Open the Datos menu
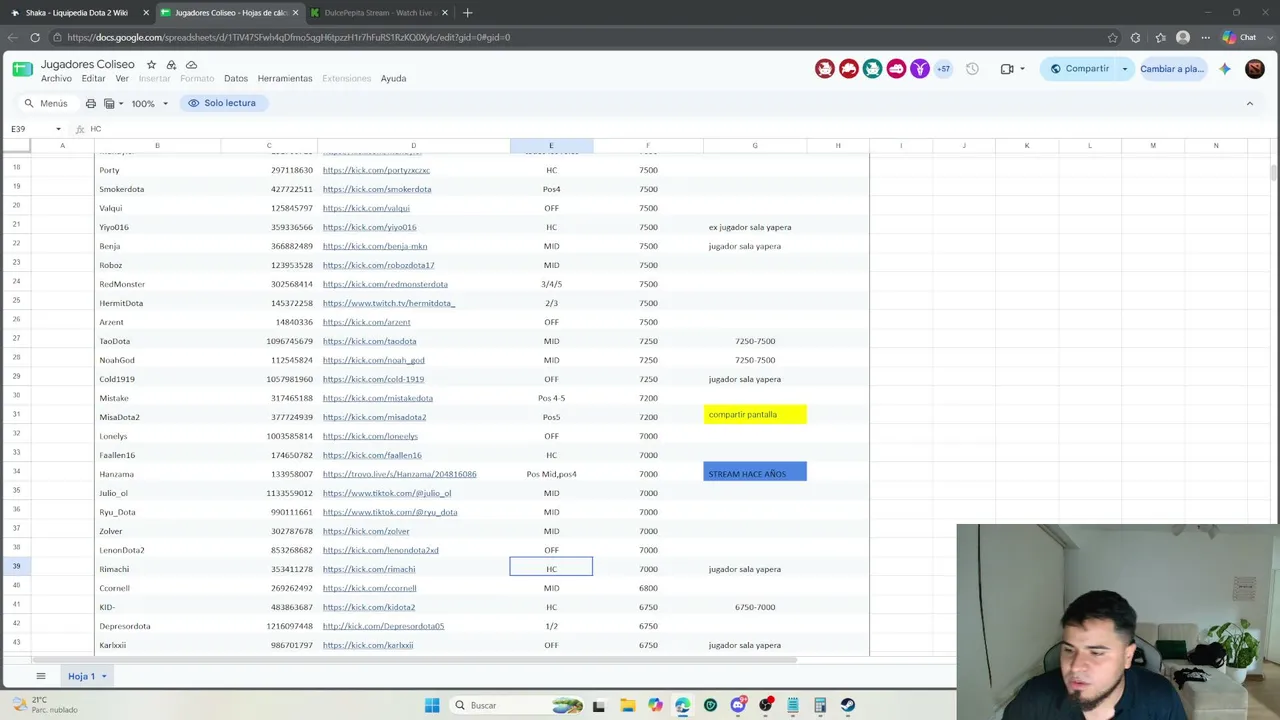Image resolution: width=1280 pixels, height=720 pixels. 236,79
